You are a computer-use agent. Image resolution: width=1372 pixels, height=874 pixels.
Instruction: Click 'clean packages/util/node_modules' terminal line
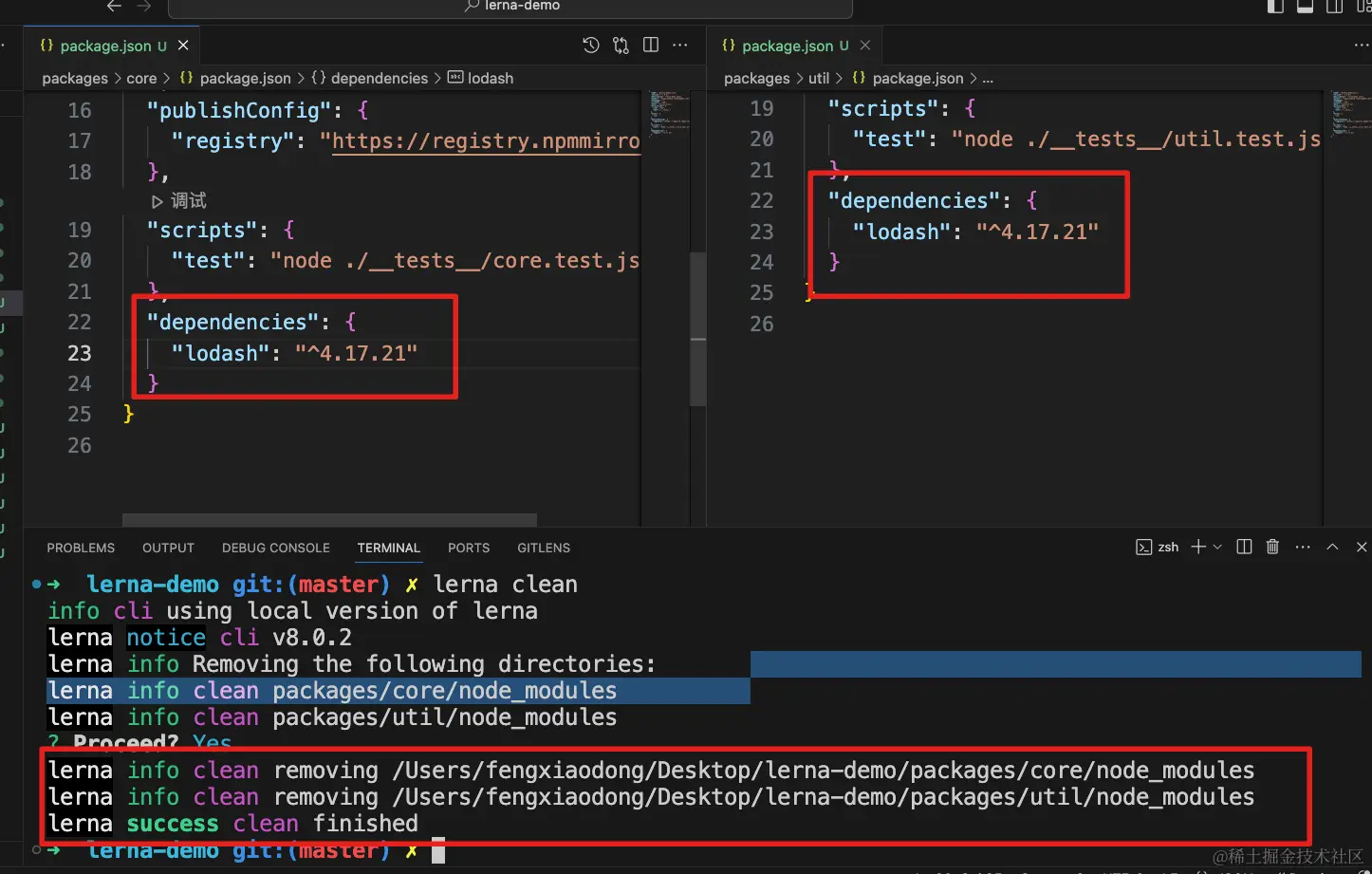click(332, 717)
